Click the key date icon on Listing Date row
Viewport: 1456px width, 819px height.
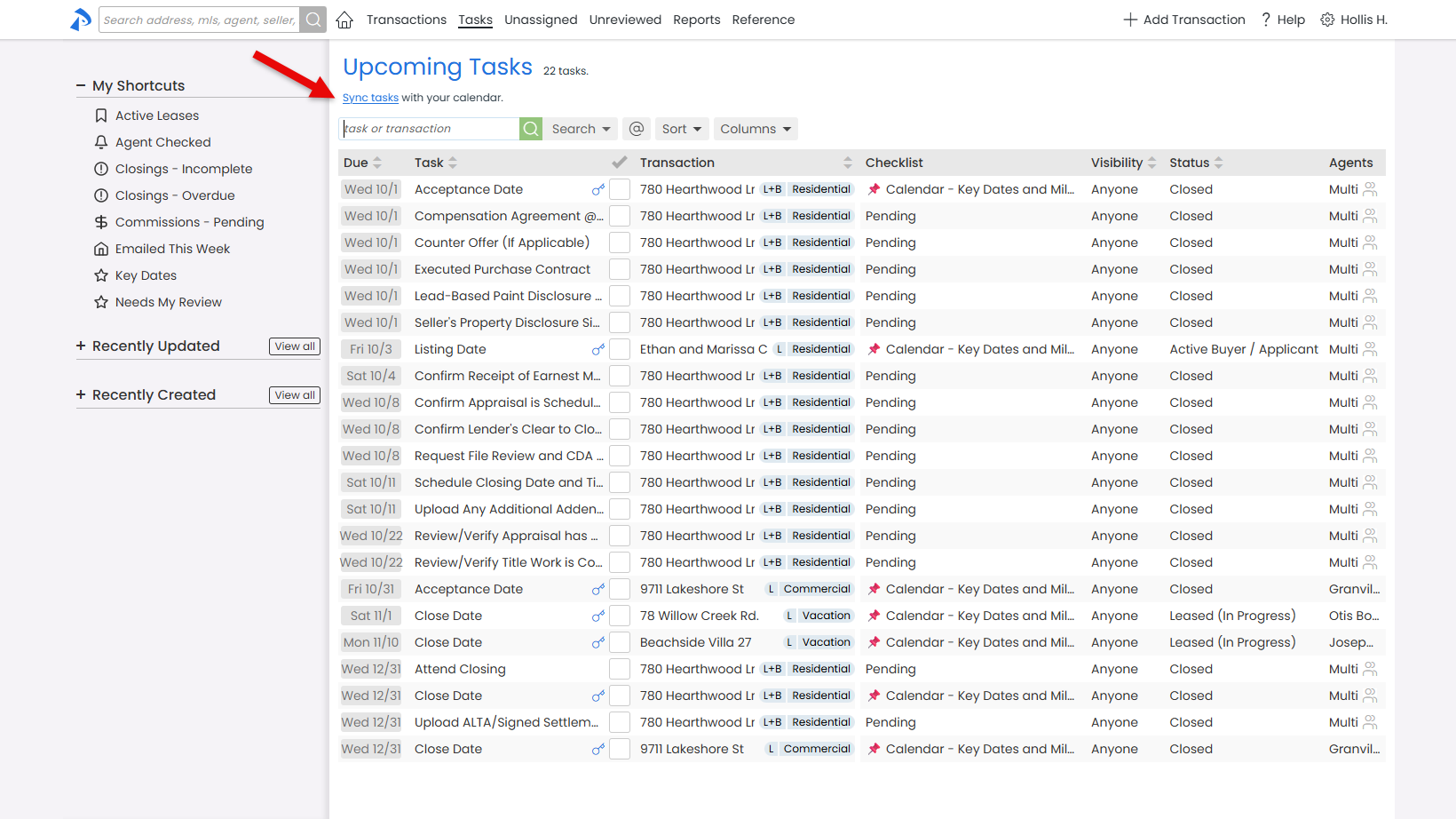(x=598, y=349)
